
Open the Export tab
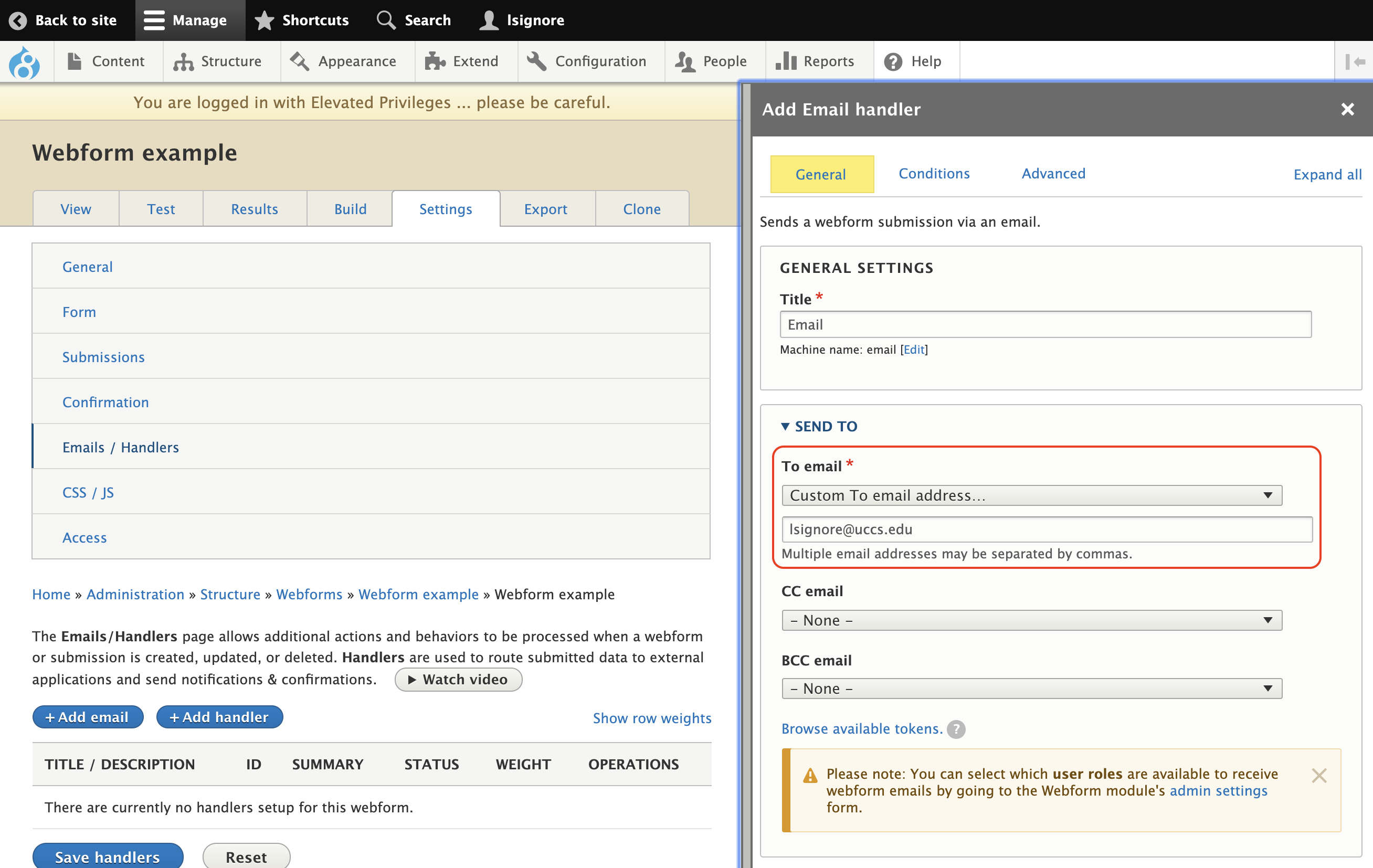546,209
